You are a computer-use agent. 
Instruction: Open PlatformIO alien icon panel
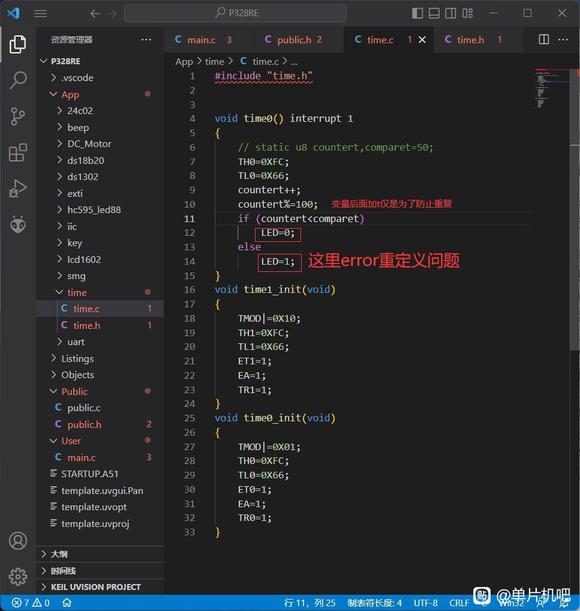[x=18, y=225]
